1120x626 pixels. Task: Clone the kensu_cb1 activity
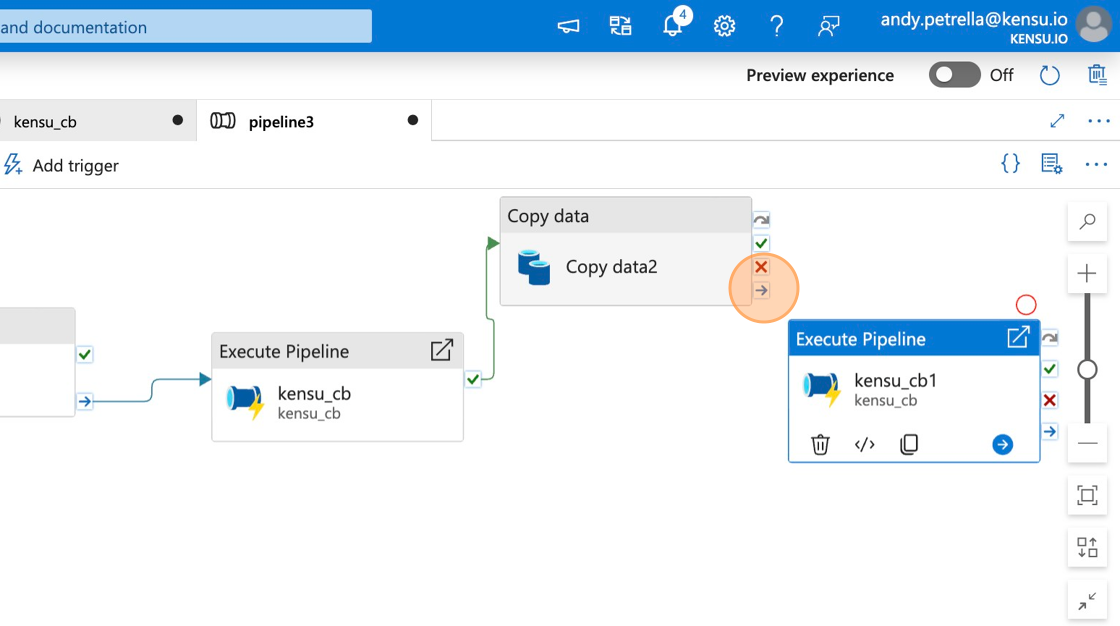(x=909, y=444)
